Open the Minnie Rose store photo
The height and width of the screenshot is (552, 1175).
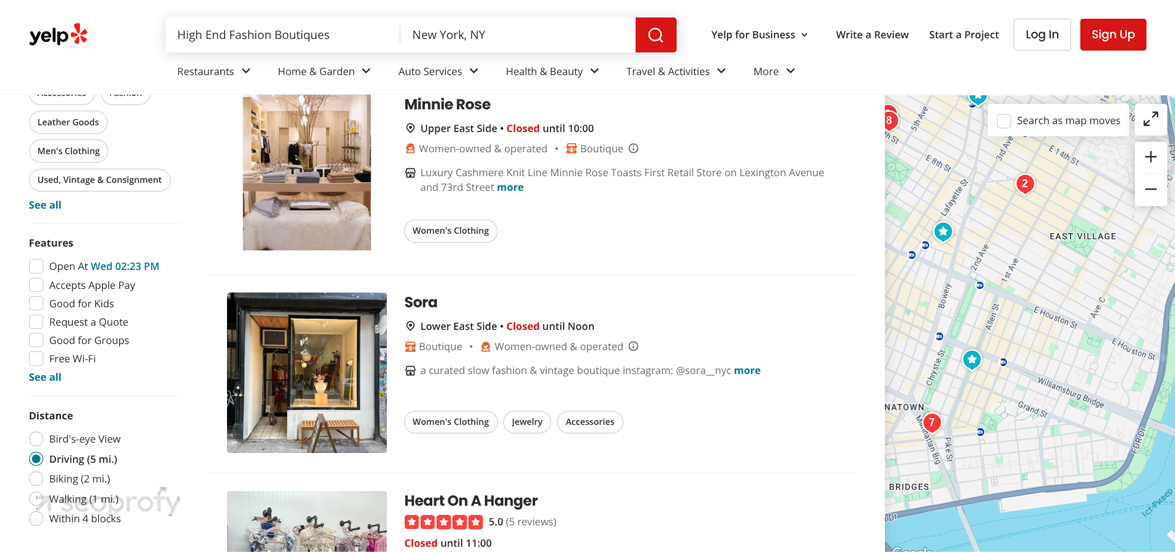coord(306,172)
